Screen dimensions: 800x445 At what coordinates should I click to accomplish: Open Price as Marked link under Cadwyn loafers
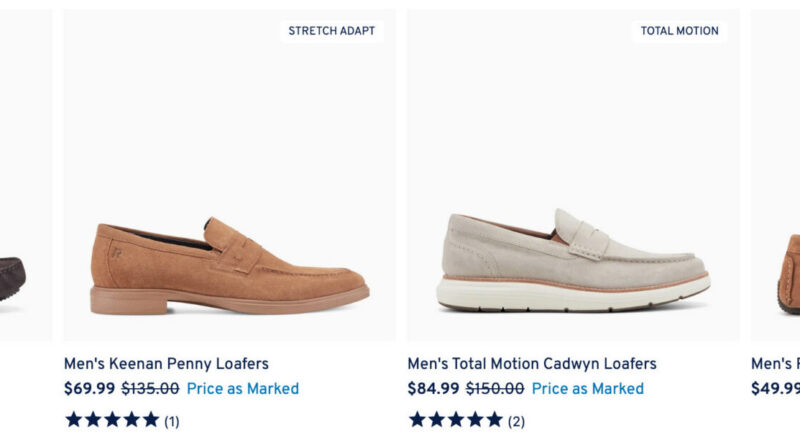588,389
